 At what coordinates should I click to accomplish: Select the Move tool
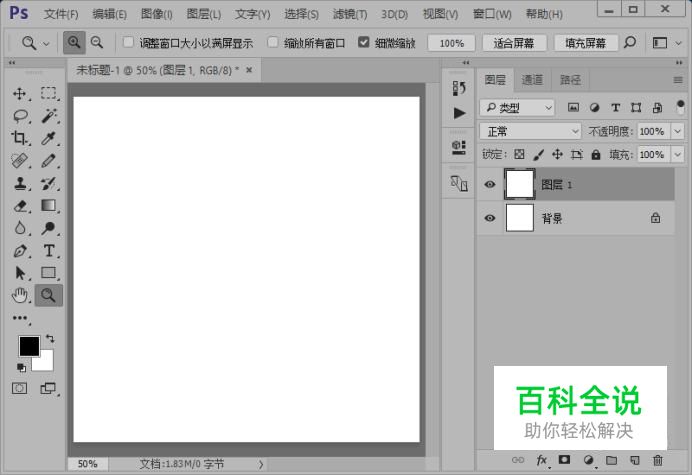click(x=19, y=94)
